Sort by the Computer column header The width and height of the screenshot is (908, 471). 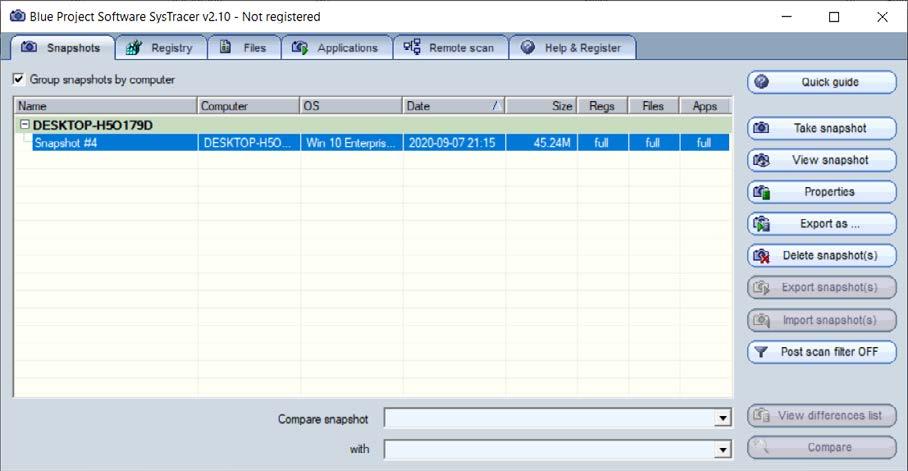tap(248, 106)
